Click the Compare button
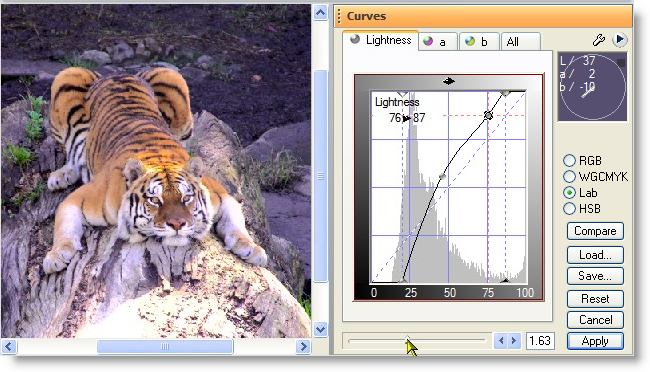This screenshot has width=650, height=372. click(595, 231)
